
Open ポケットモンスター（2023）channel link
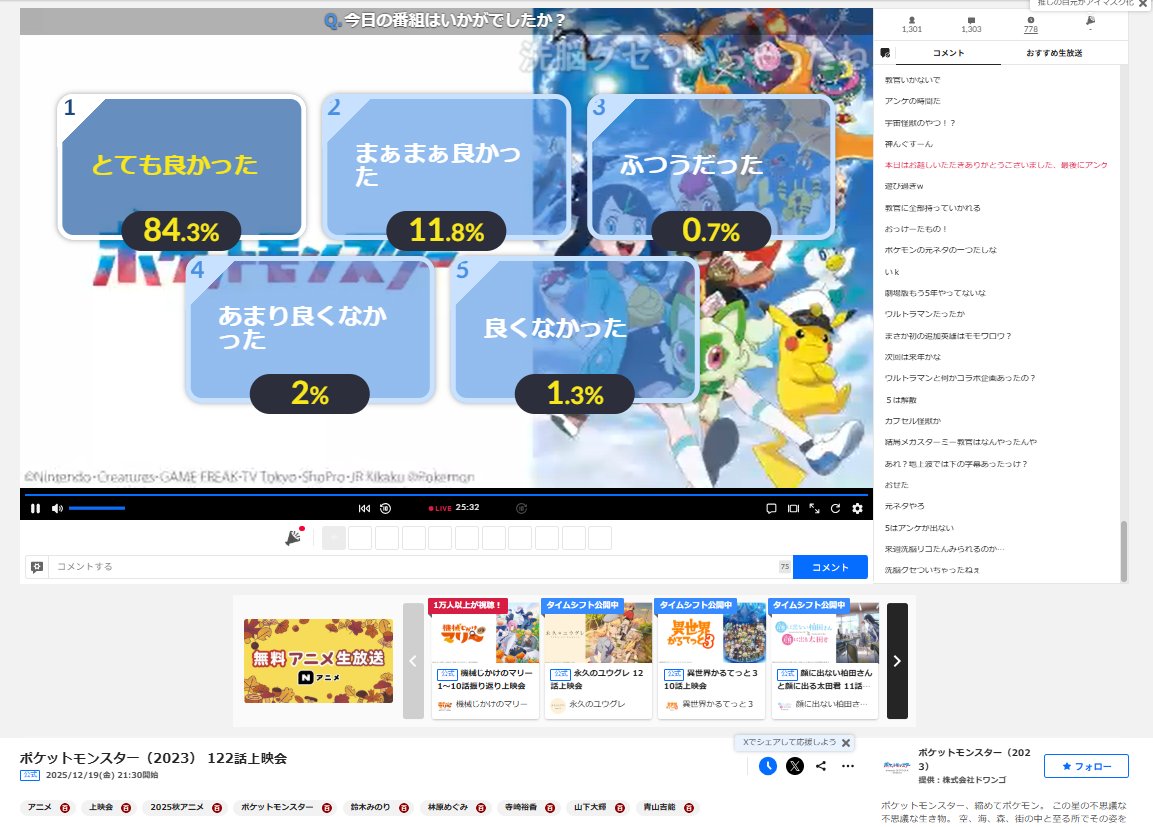974,759
